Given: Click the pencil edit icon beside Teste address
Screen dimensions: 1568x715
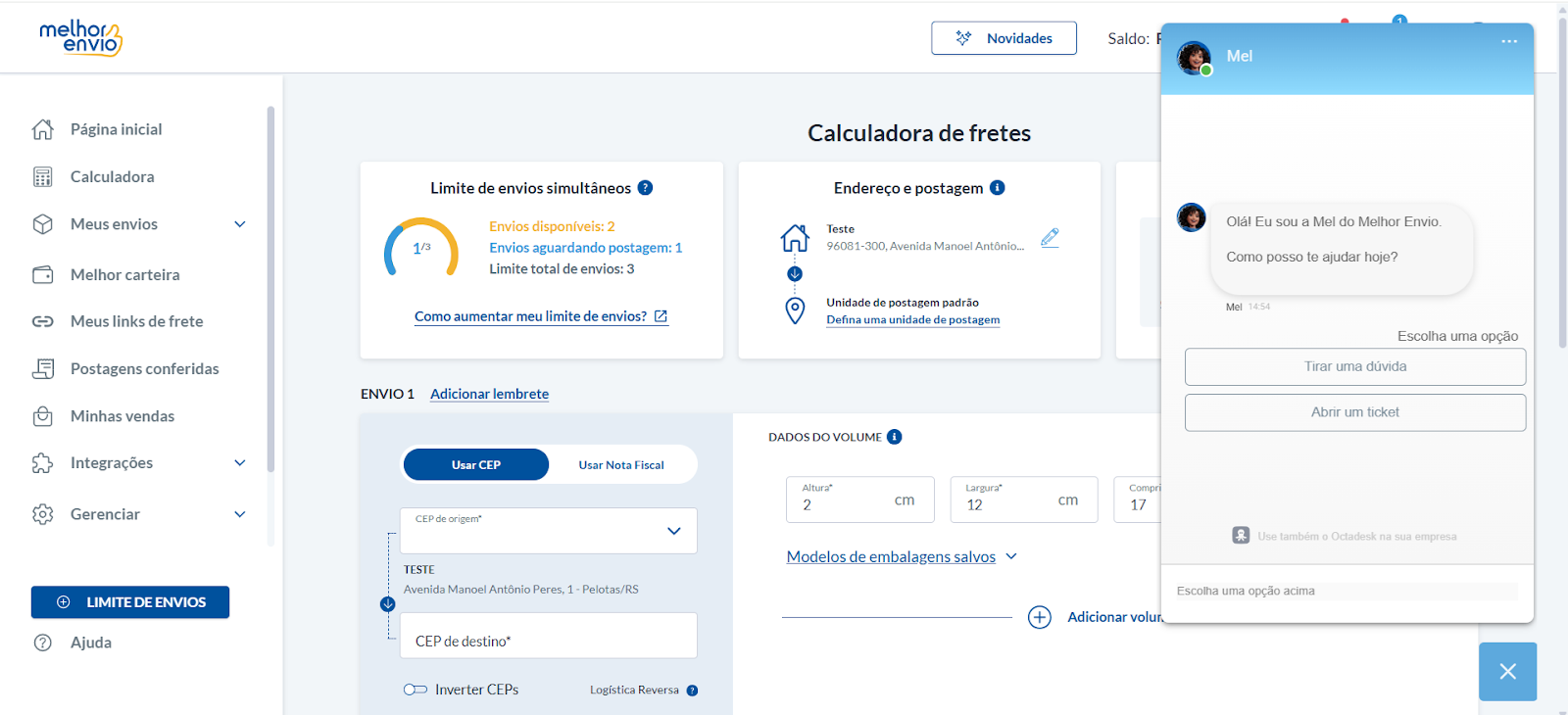Looking at the screenshot, I should [x=1050, y=238].
